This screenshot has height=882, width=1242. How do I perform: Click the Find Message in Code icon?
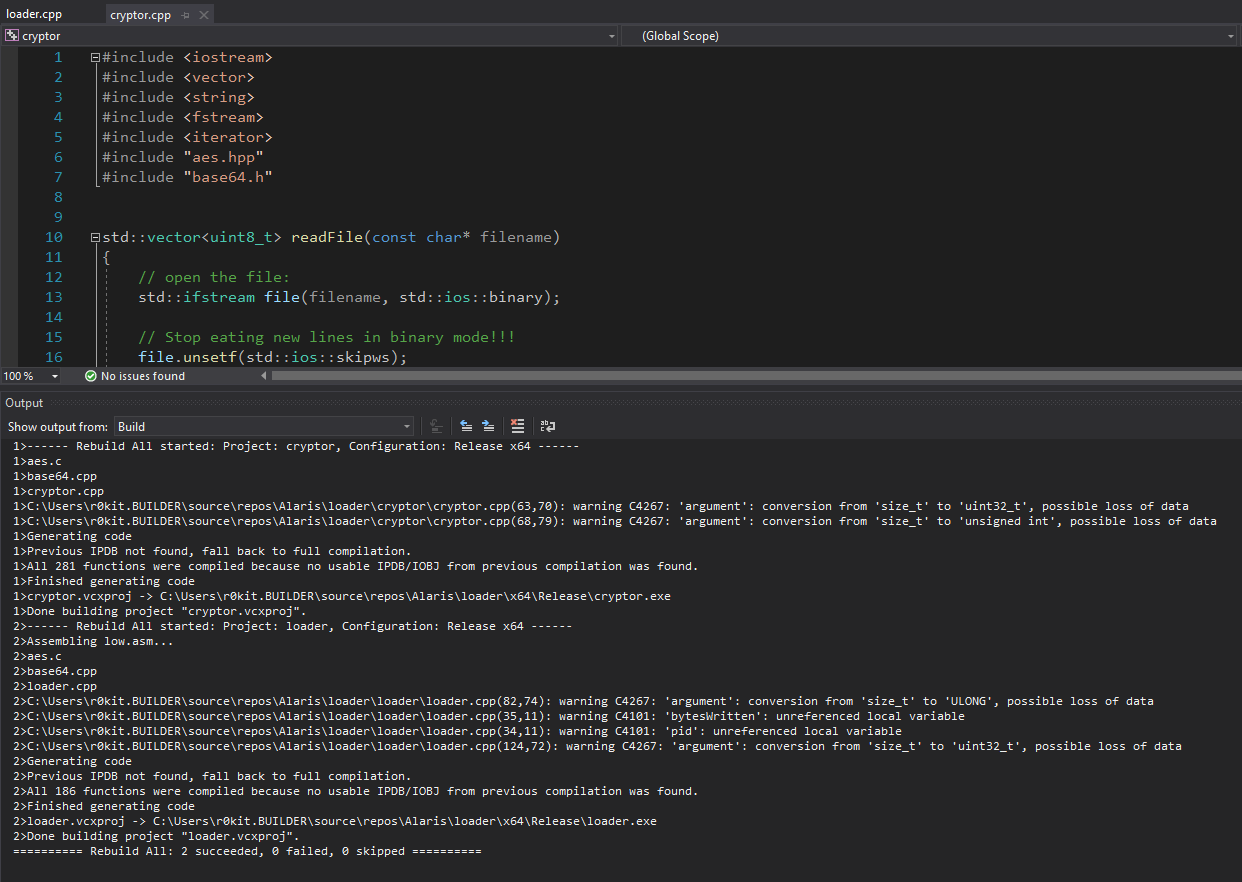(435, 426)
